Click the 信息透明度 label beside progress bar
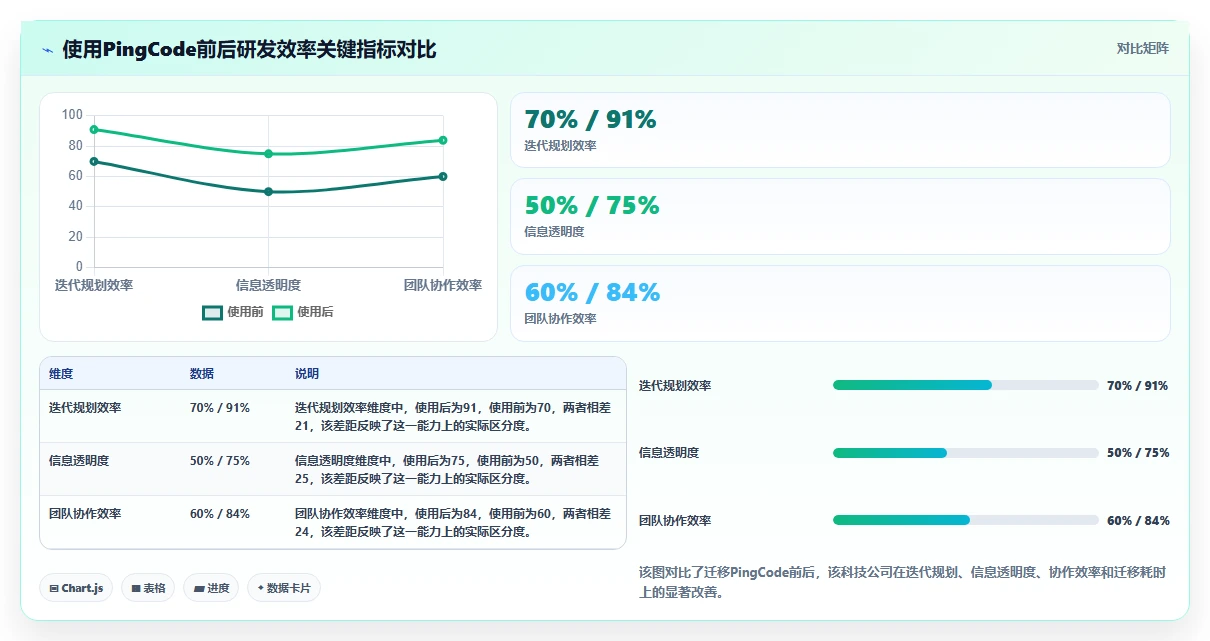Viewport: 1210px width, 641px height. coord(669,453)
